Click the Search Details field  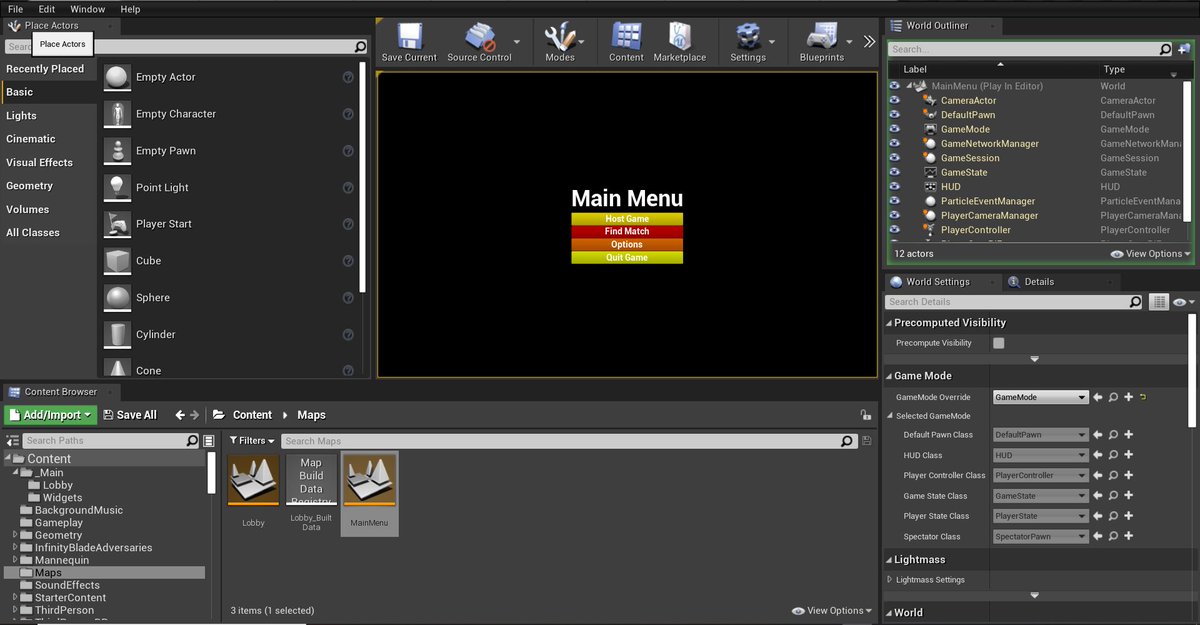coord(1015,302)
